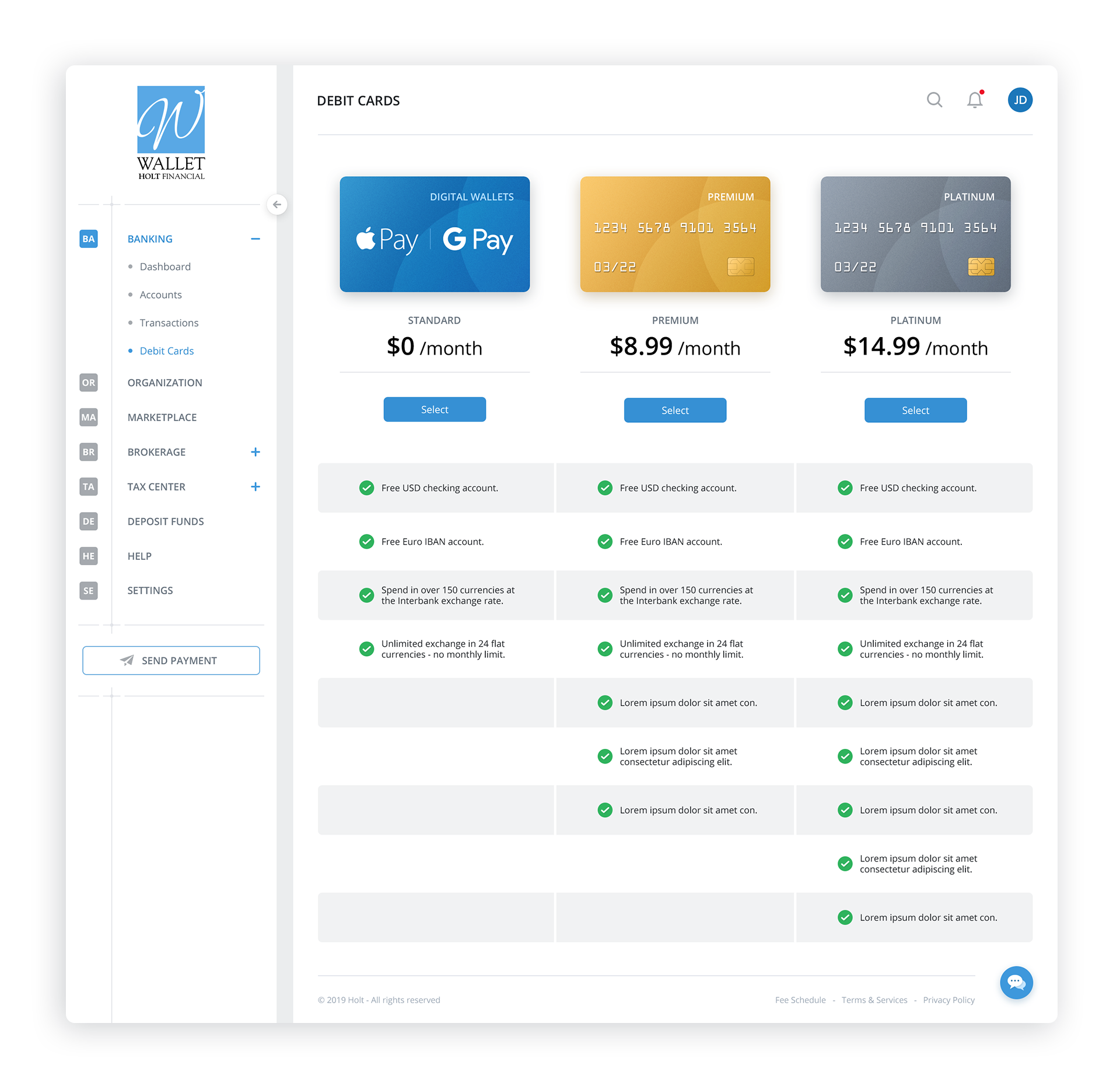This screenshot has height=1086, width=1120.
Task: Click the Debit Cards page heading
Action: pyautogui.click(x=358, y=101)
